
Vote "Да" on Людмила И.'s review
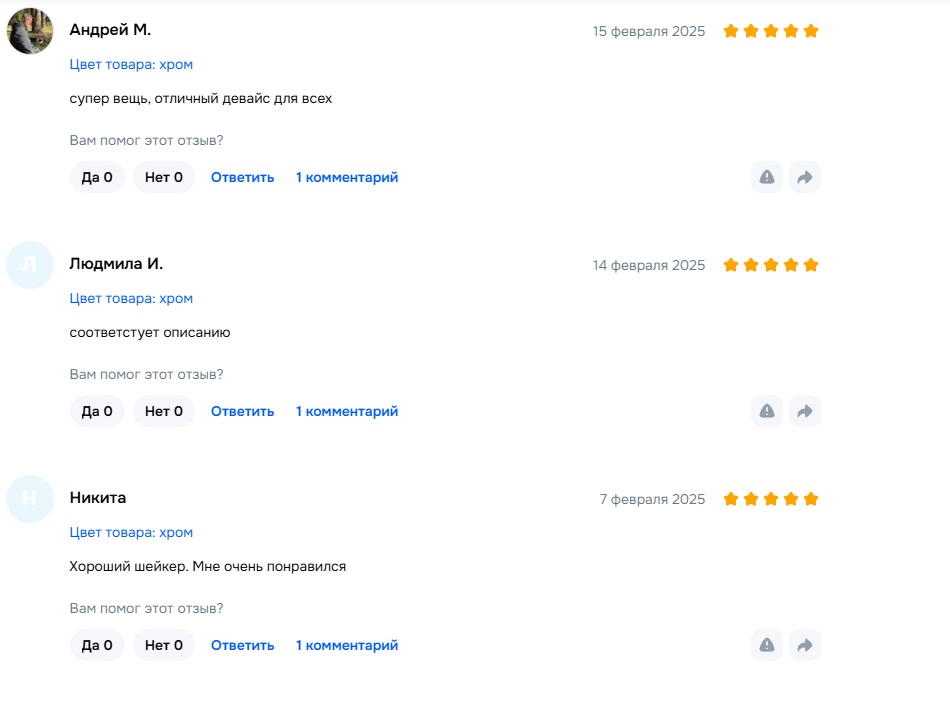97,411
